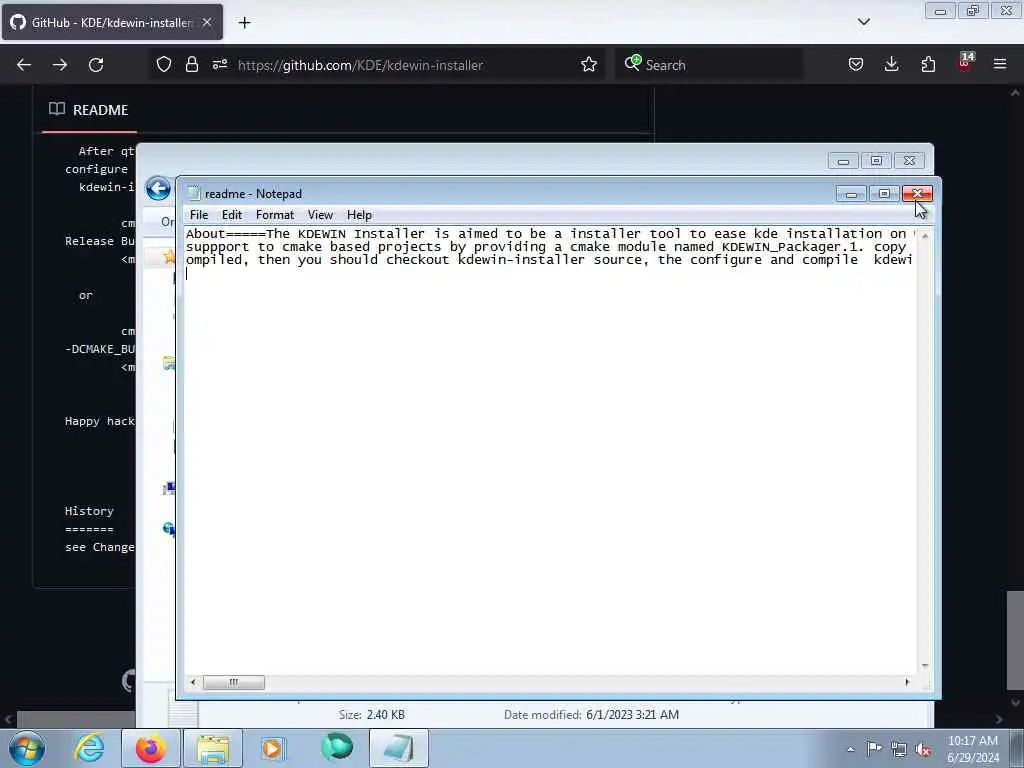Click the Explorer window back arrow

coord(158,189)
